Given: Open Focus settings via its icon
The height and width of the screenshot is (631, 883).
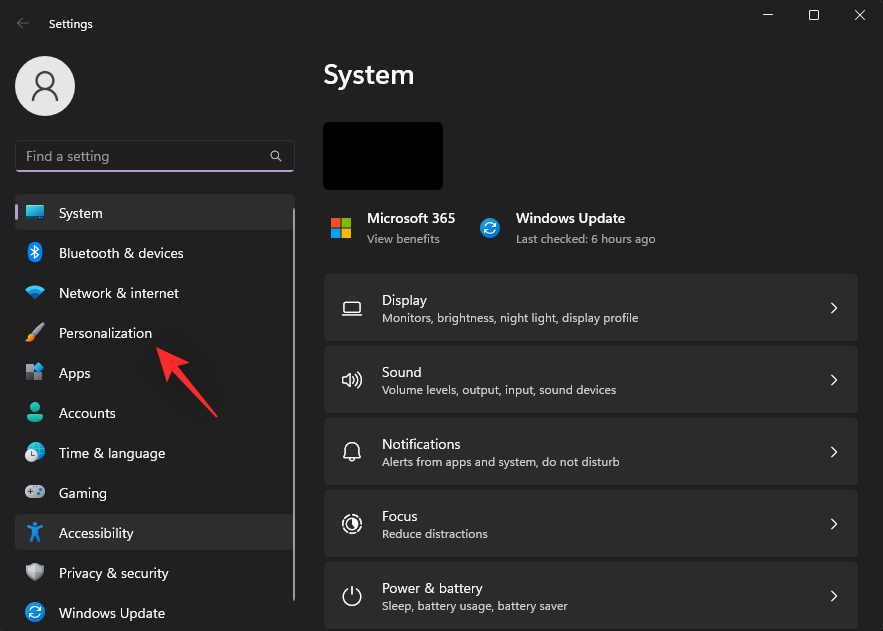Looking at the screenshot, I should click(352, 523).
